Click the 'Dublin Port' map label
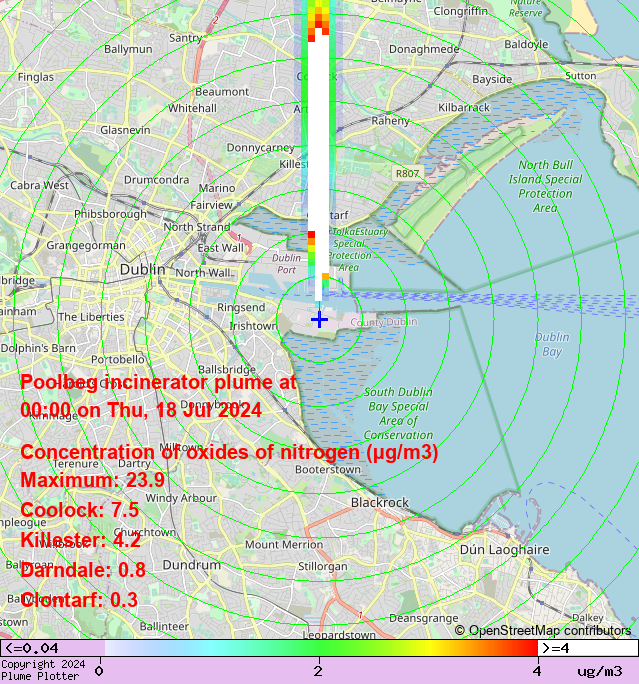639x684 pixels. coord(287,263)
